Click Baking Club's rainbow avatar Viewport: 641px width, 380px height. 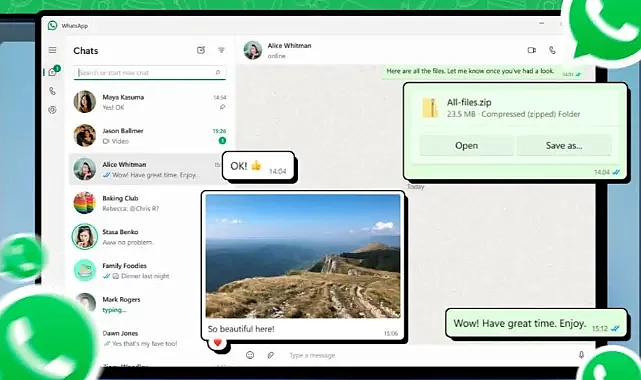[85, 203]
